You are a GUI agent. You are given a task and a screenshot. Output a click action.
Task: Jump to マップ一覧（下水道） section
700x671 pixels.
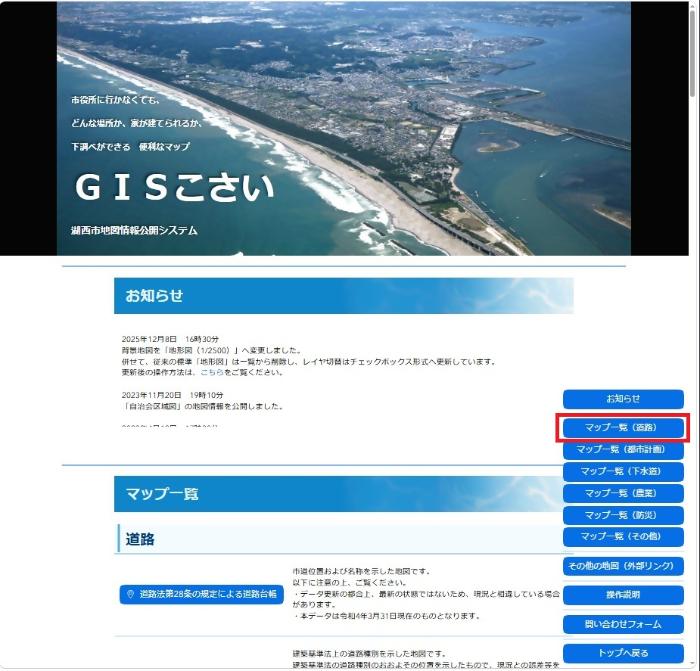(x=623, y=471)
